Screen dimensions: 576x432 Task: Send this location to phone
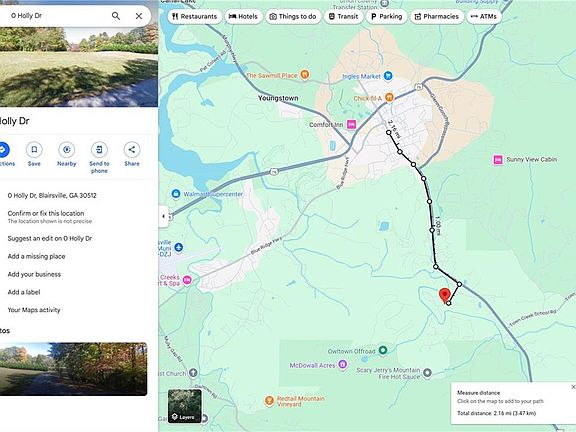pyautogui.click(x=99, y=157)
